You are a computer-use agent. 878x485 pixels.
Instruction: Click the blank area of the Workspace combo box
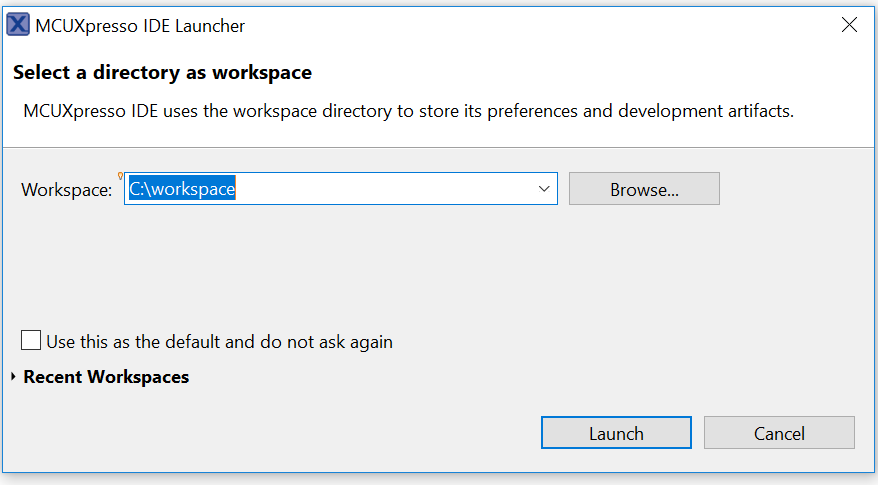[x=400, y=188]
